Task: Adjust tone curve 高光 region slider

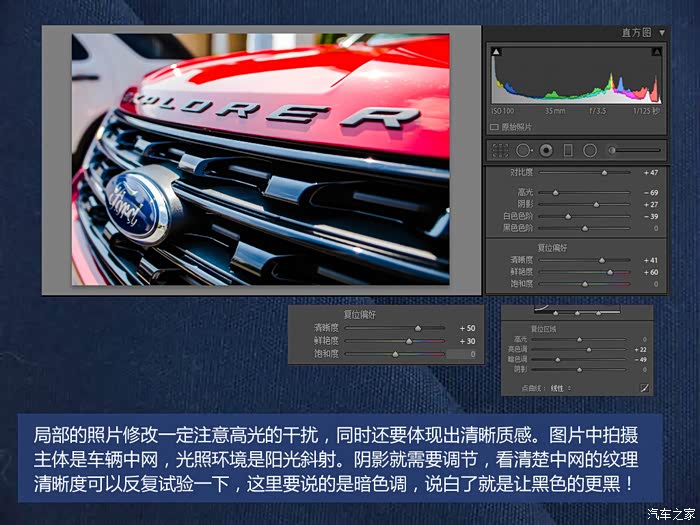Action: [x=579, y=340]
